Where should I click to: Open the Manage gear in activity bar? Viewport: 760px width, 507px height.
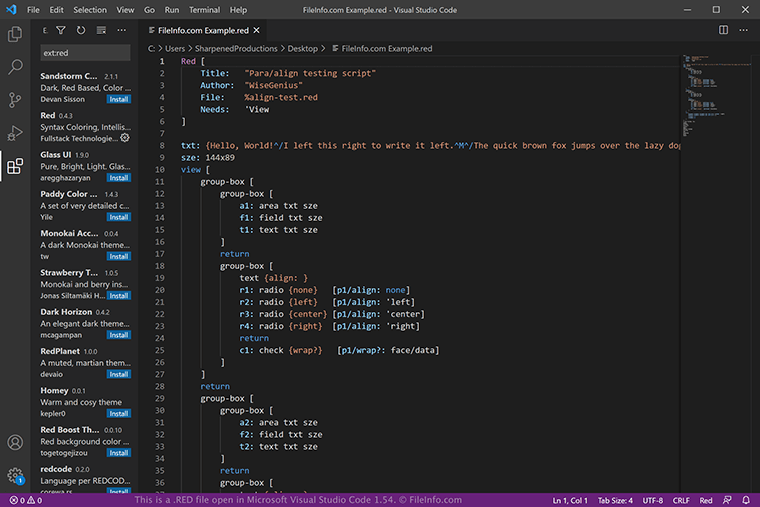[15, 475]
